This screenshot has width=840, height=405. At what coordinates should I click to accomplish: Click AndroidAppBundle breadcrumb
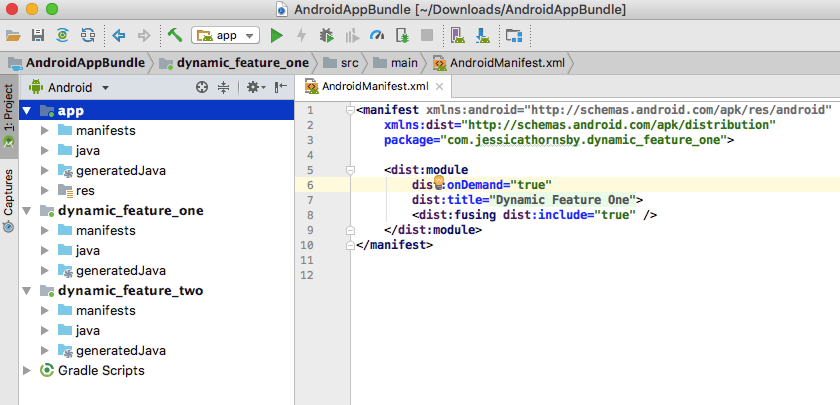coord(78,63)
